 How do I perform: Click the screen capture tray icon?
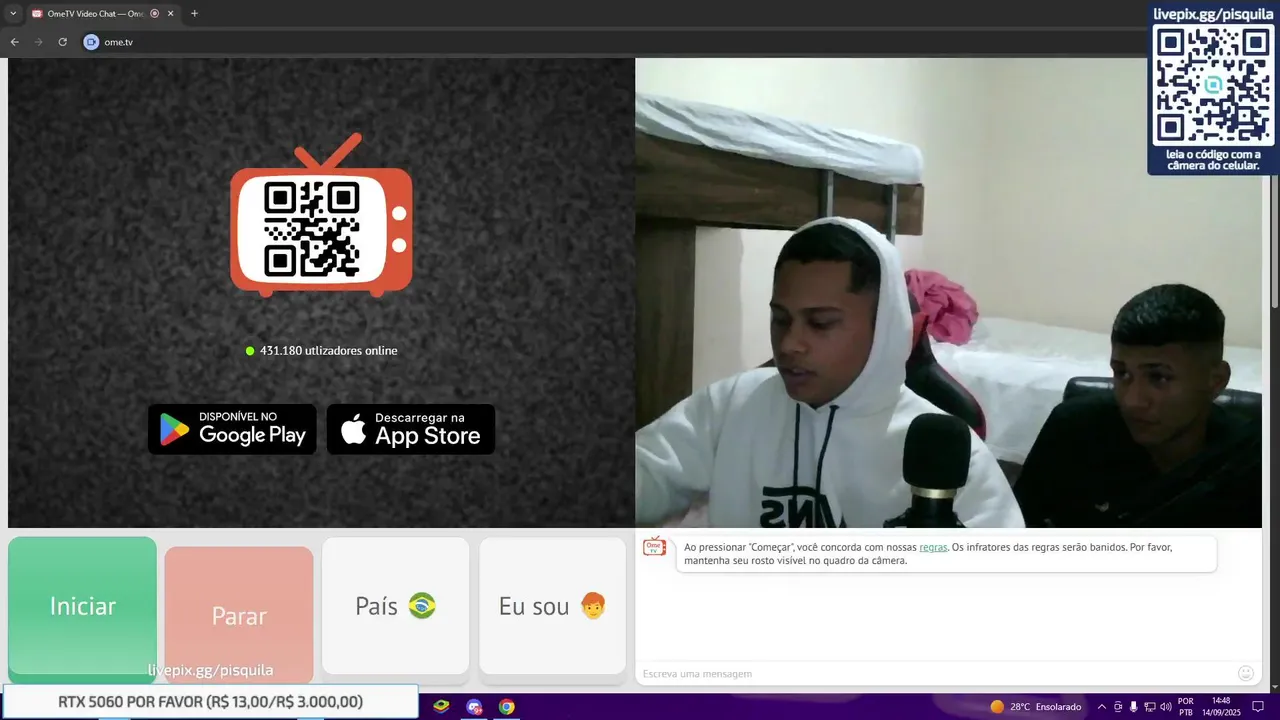point(1118,707)
